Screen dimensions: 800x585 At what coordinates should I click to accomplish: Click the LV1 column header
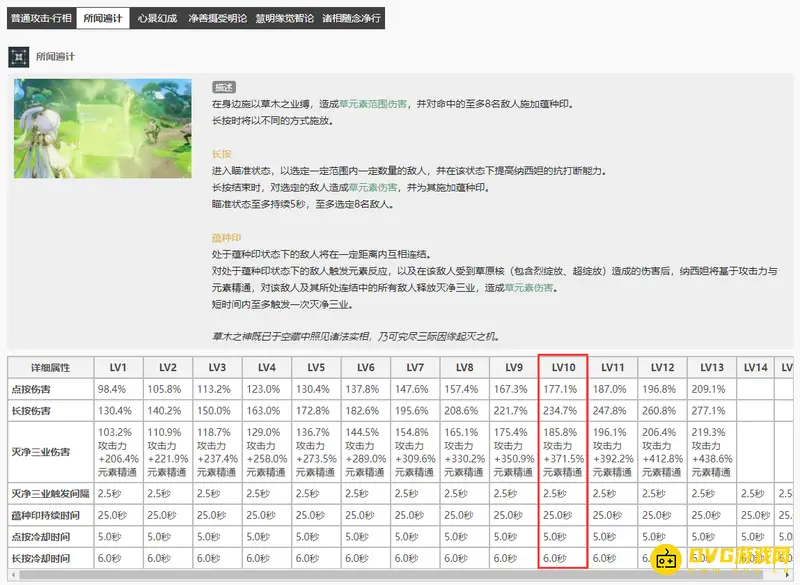pyautogui.click(x=118, y=367)
